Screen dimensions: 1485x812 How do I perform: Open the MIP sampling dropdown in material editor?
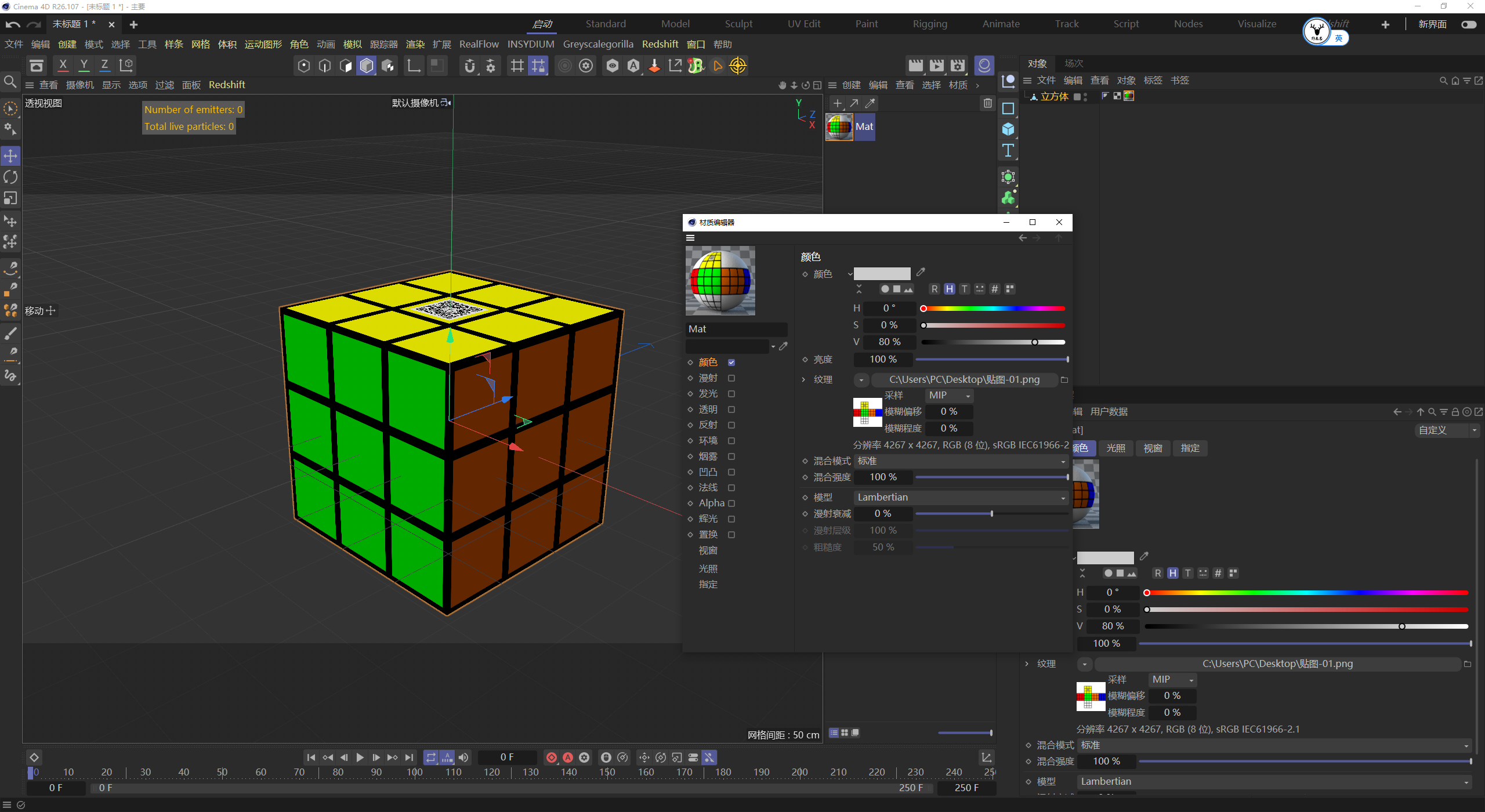tap(949, 396)
